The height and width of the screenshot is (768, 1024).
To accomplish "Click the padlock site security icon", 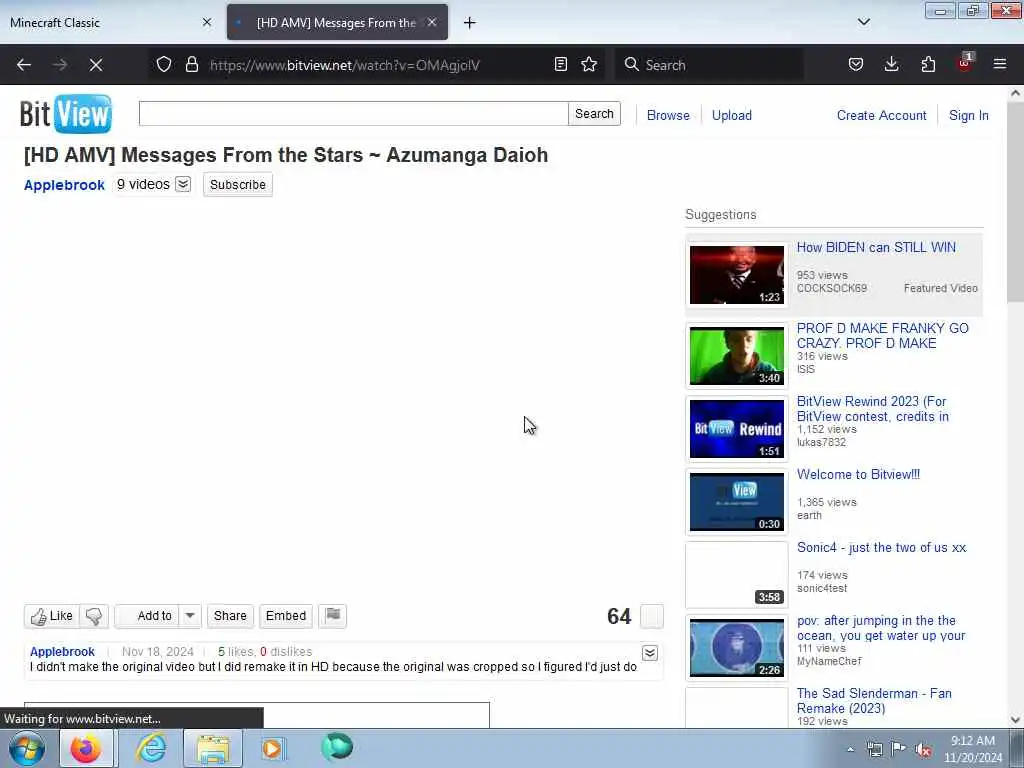I will [x=191, y=64].
